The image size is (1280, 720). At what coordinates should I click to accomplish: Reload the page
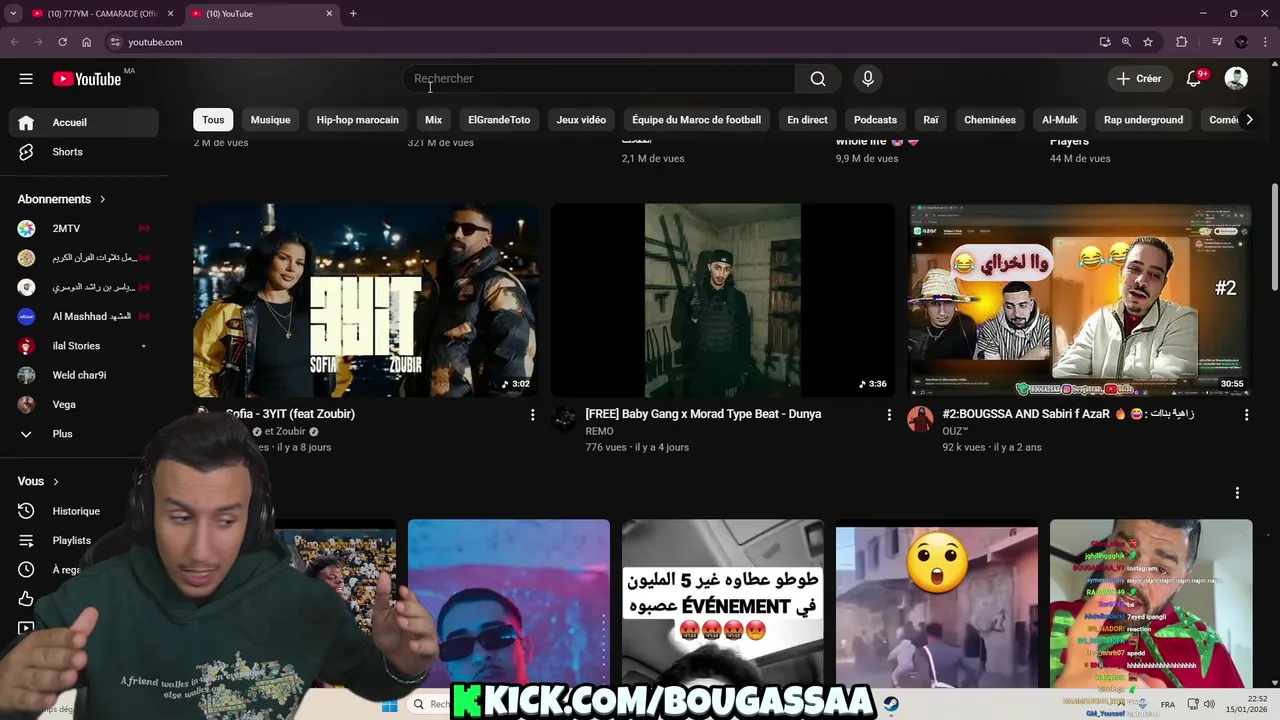click(62, 42)
